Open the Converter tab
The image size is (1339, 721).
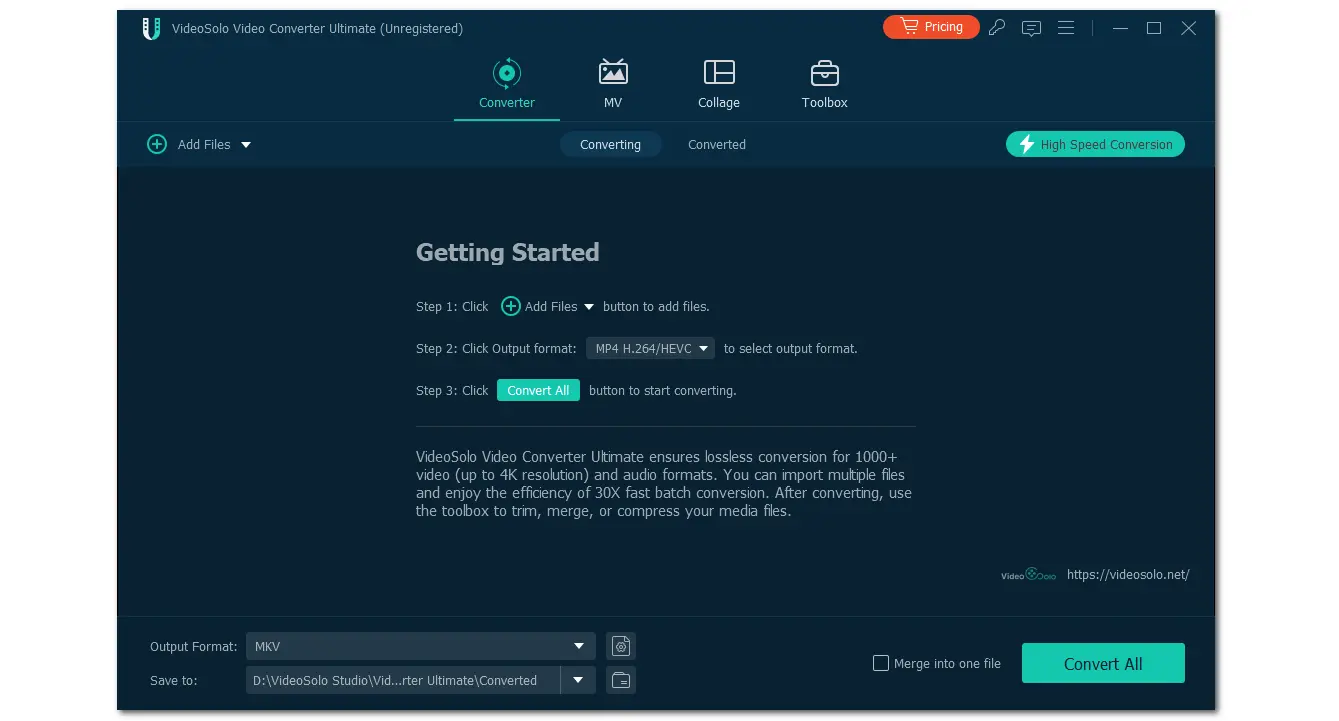pos(507,84)
